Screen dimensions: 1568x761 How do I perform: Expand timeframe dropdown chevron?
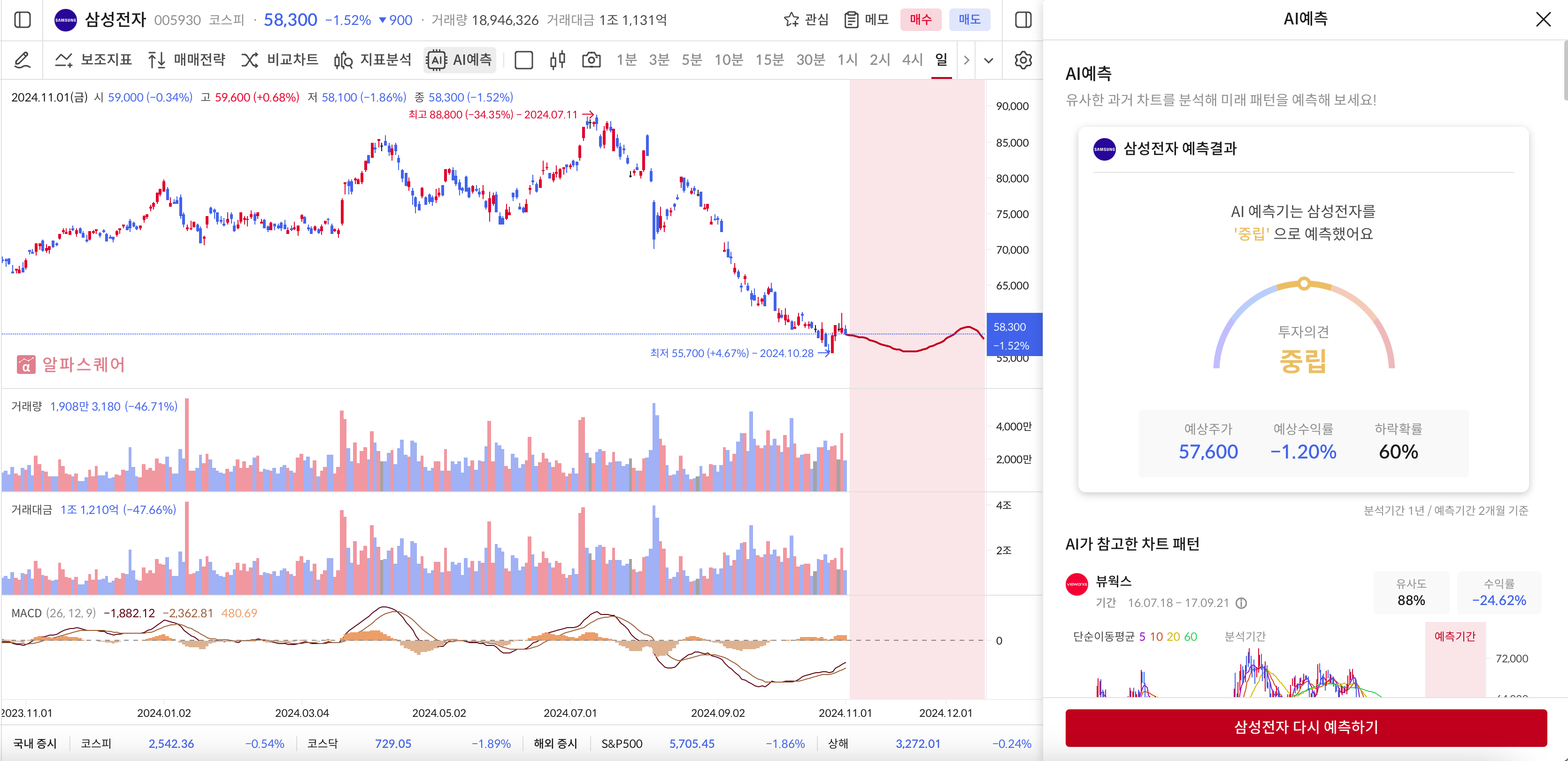[x=989, y=60]
